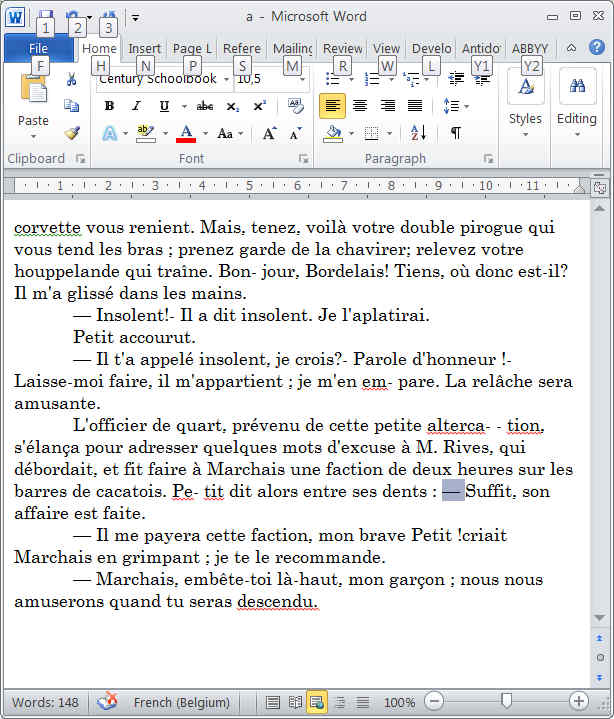614x719 pixels.
Task: Click the Format Painter brush icon
Action: pos(71,133)
